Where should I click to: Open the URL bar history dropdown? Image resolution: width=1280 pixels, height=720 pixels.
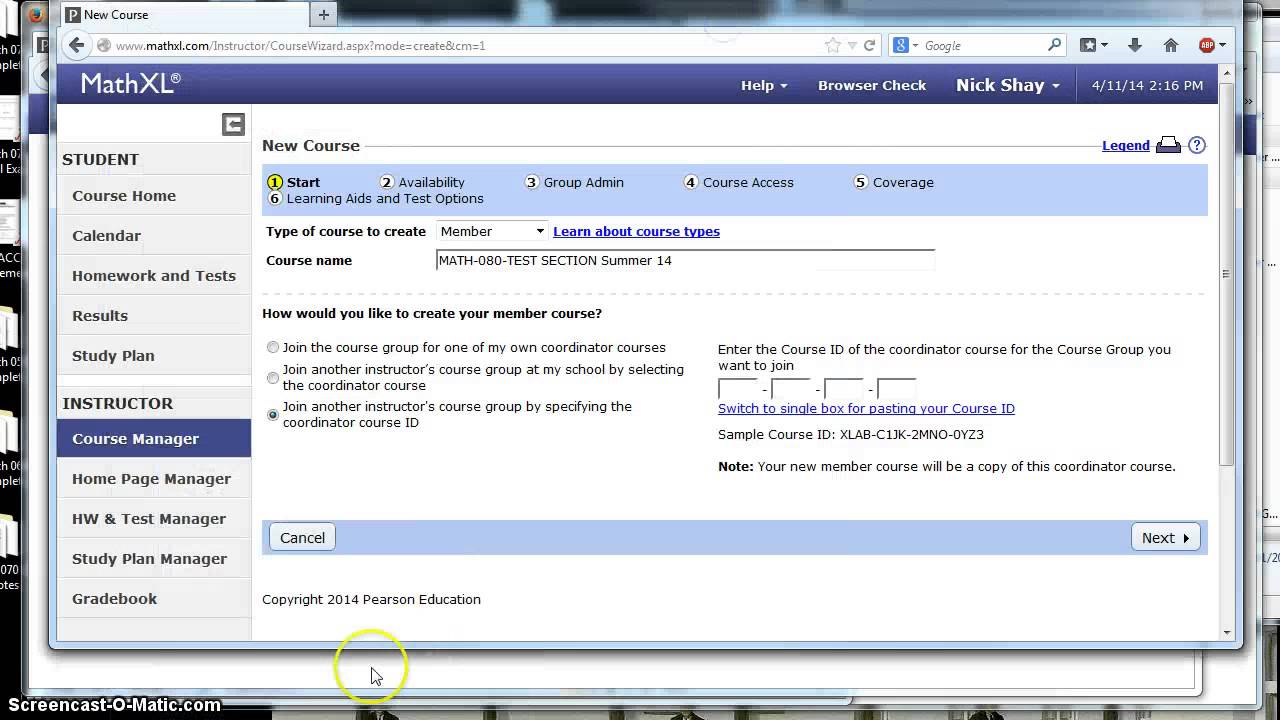coord(851,45)
